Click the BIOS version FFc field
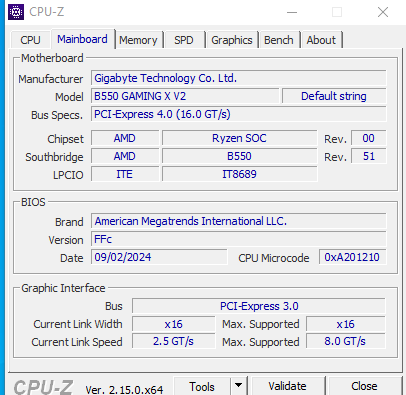This screenshot has height=395, width=406. pyautogui.click(x=239, y=239)
